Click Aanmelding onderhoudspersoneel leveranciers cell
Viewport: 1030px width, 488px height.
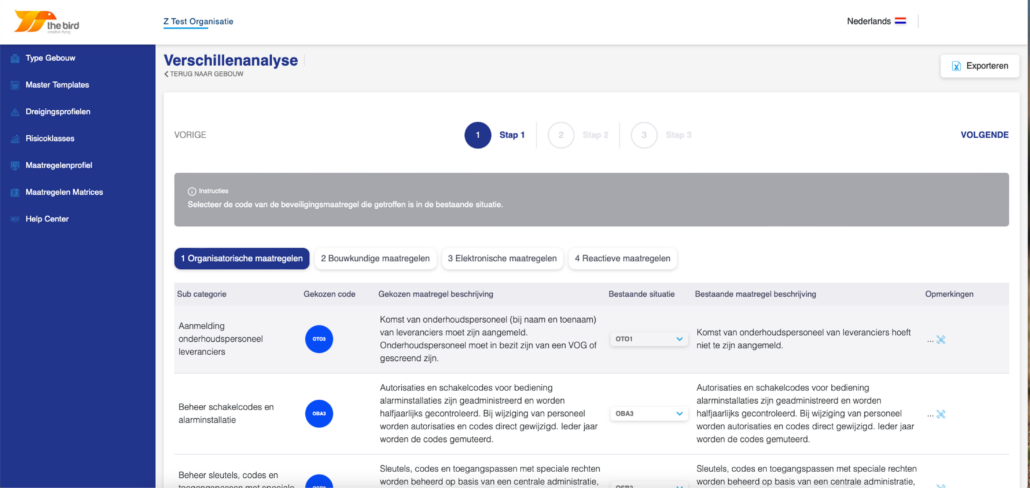tap(222, 339)
